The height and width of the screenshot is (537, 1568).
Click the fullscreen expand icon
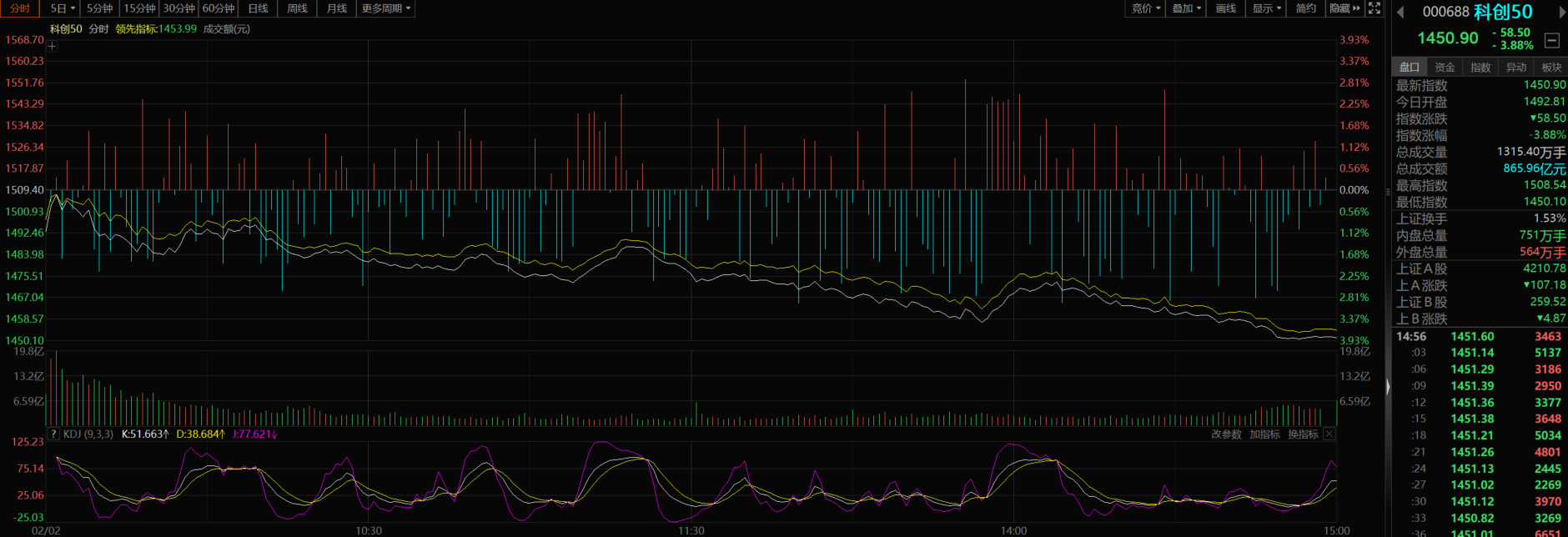(x=1375, y=8)
